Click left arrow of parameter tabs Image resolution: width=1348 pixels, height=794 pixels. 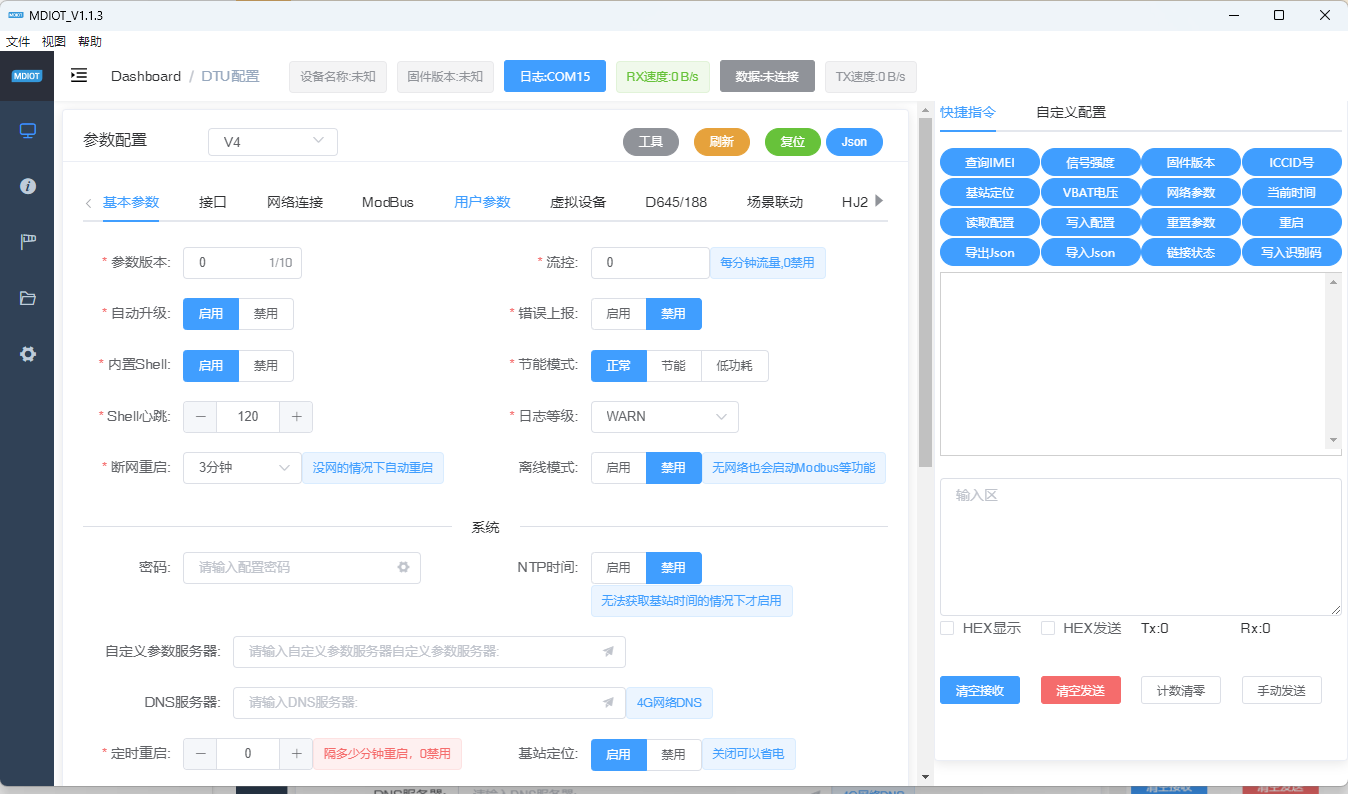pos(88,202)
